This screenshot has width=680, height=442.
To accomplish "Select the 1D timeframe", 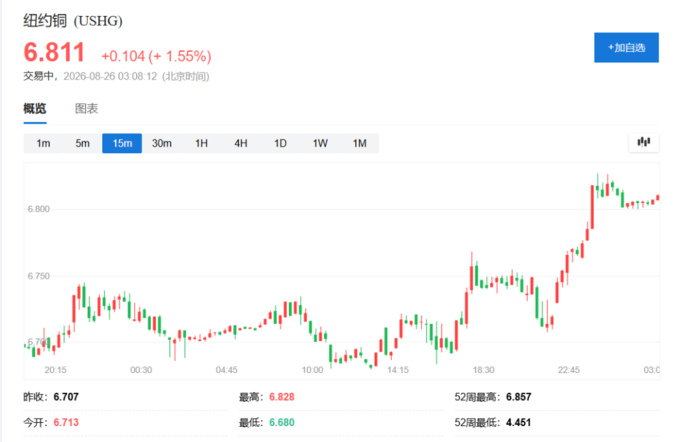I will tap(280, 143).
